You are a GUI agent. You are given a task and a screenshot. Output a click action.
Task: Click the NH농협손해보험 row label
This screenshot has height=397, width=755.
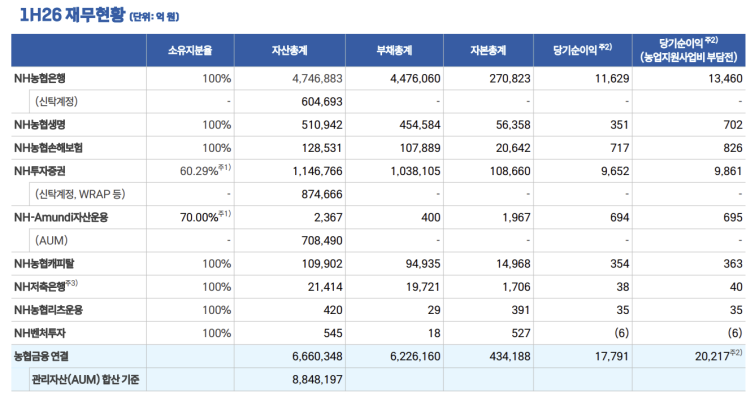point(49,147)
